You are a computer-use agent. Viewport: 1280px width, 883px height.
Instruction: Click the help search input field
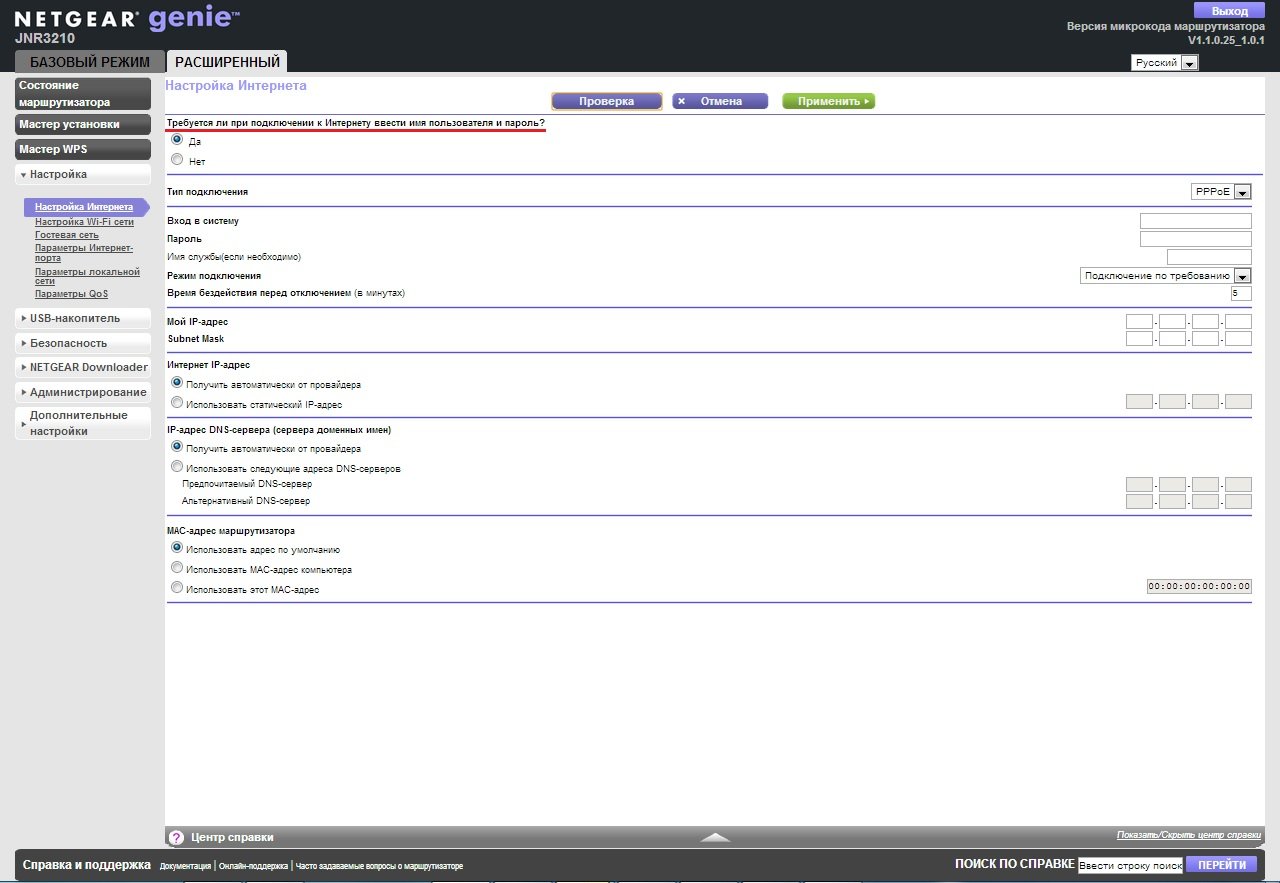1130,865
